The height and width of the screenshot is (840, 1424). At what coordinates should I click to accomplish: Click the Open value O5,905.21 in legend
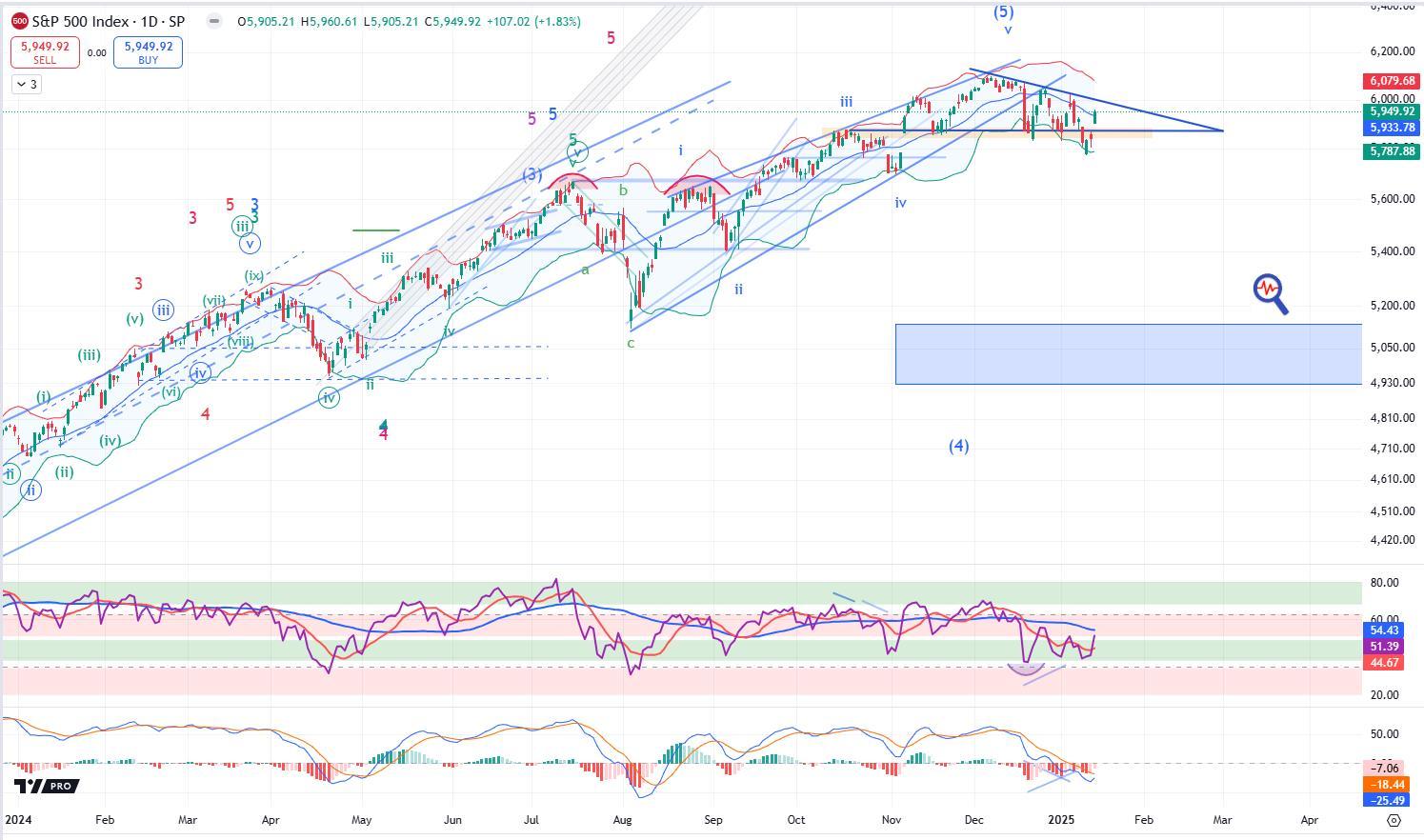point(268,21)
